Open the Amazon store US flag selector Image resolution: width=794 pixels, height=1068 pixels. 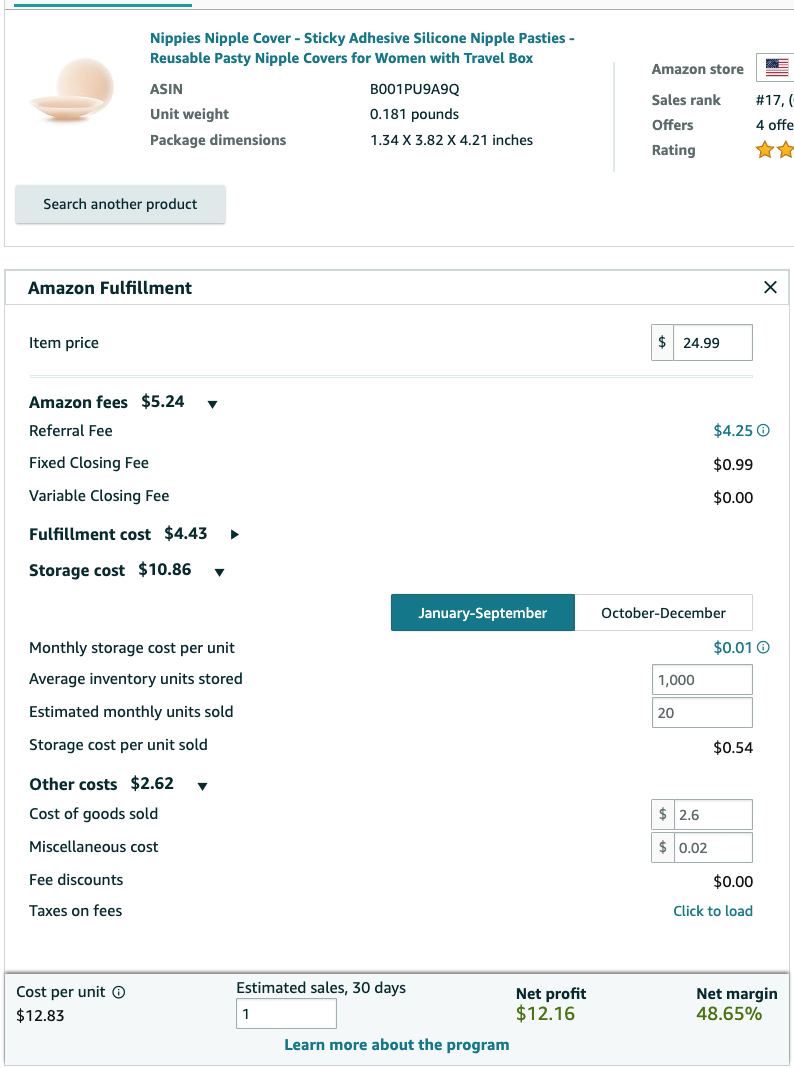[776, 67]
